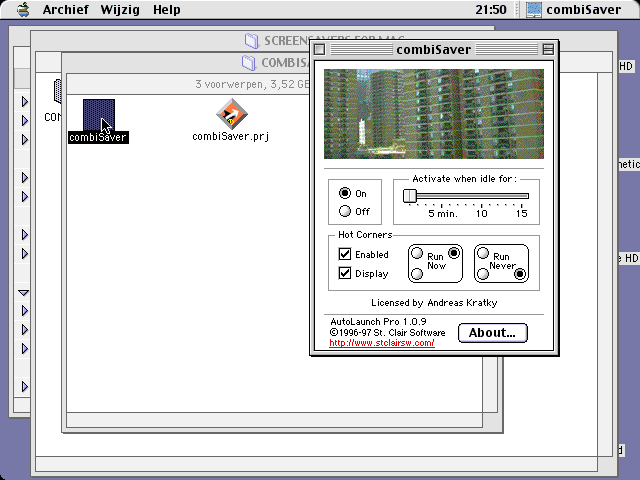Image resolution: width=640 pixels, height=480 pixels.
Task: Click the idle time slider thumb
Action: pyautogui.click(x=409, y=196)
